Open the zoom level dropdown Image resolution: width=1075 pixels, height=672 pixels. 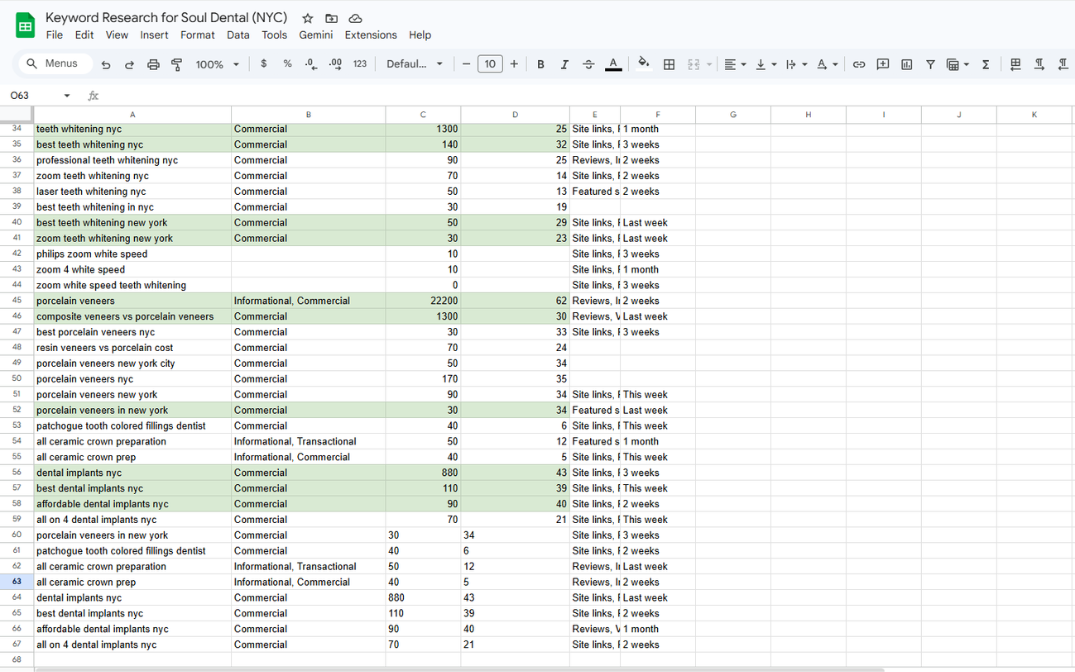pyautogui.click(x=217, y=64)
